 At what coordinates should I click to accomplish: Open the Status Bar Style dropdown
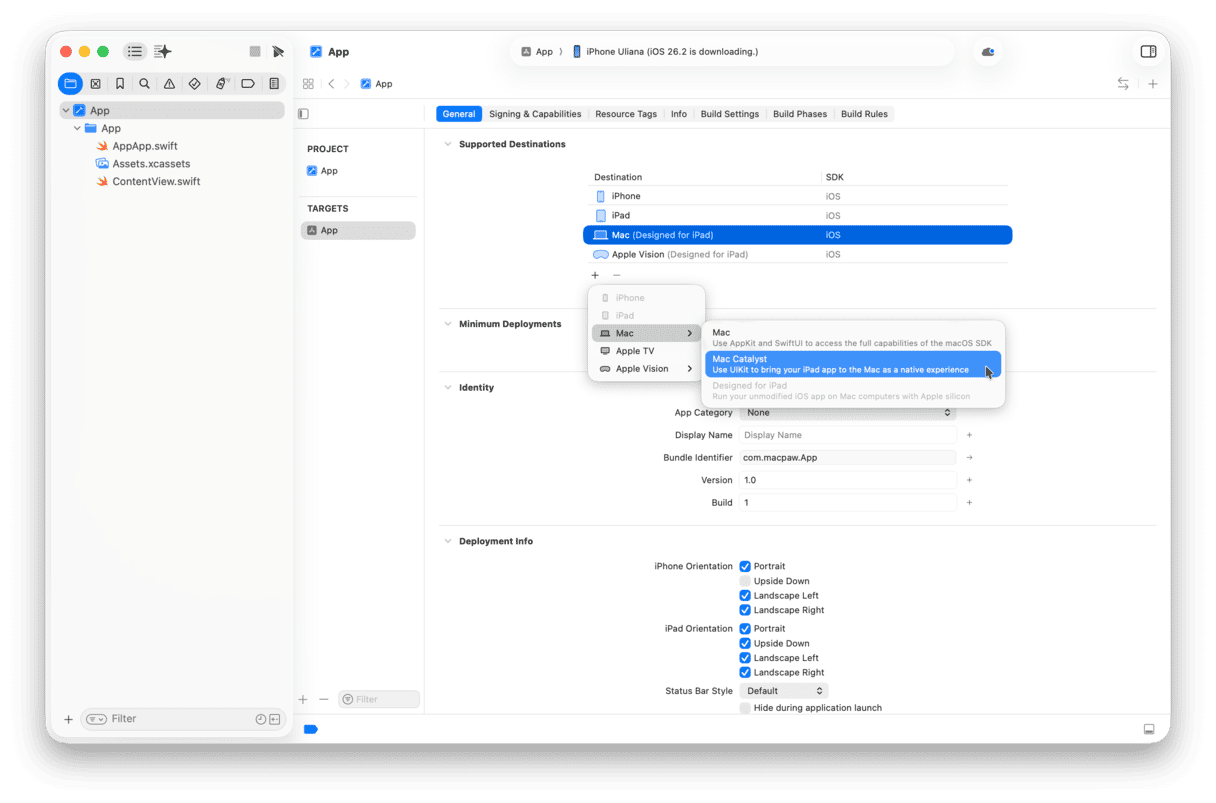[x=784, y=691]
